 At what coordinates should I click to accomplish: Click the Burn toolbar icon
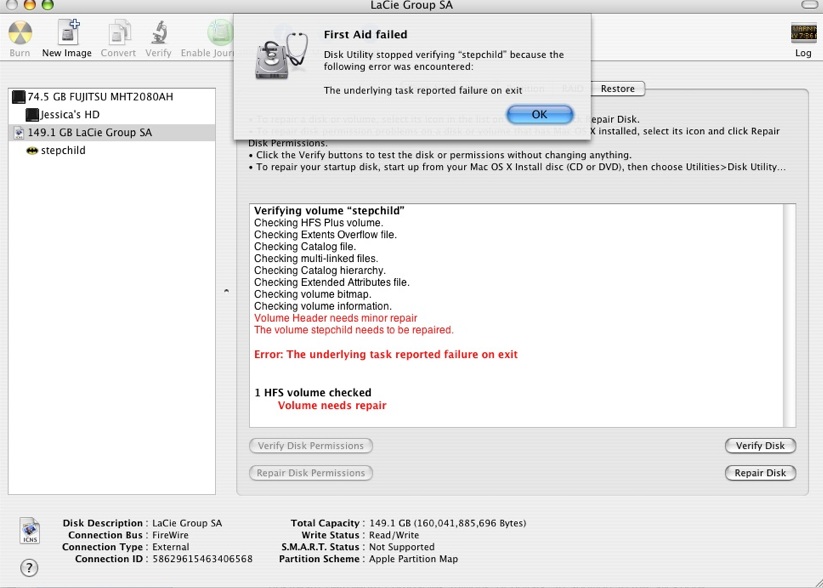[20, 33]
